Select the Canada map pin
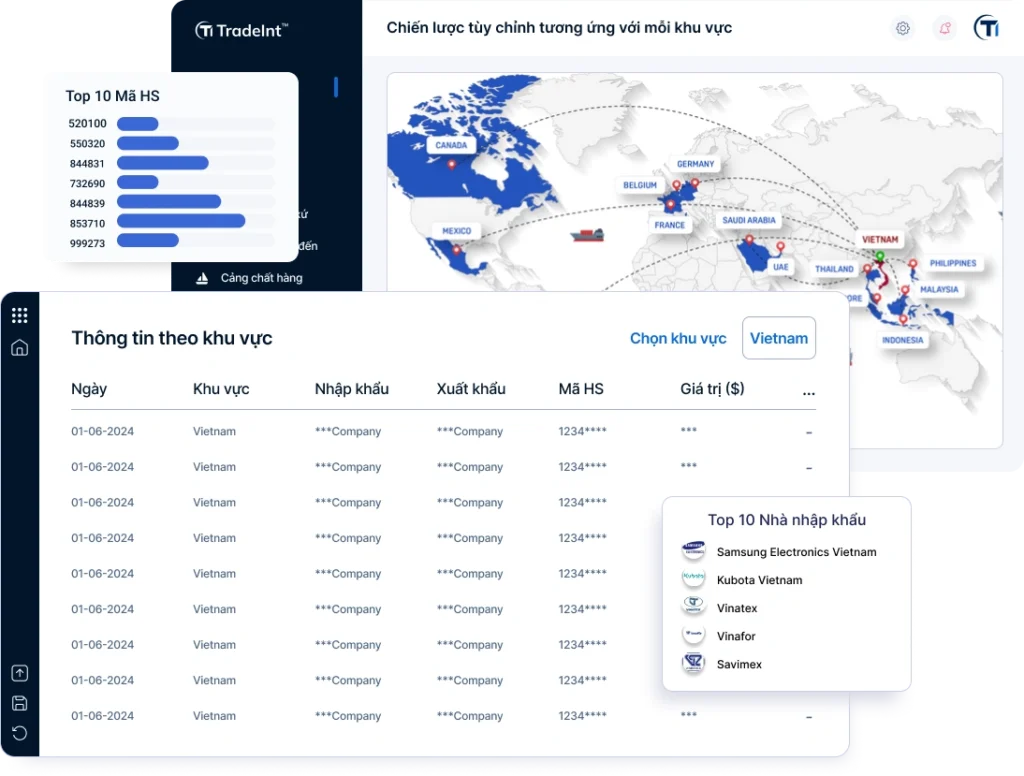Image resolution: width=1024 pixels, height=776 pixels. click(451, 165)
